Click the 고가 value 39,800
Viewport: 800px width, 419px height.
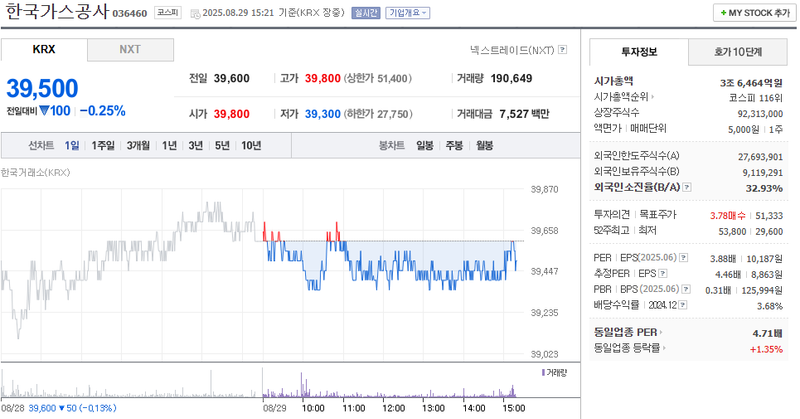tap(322, 78)
